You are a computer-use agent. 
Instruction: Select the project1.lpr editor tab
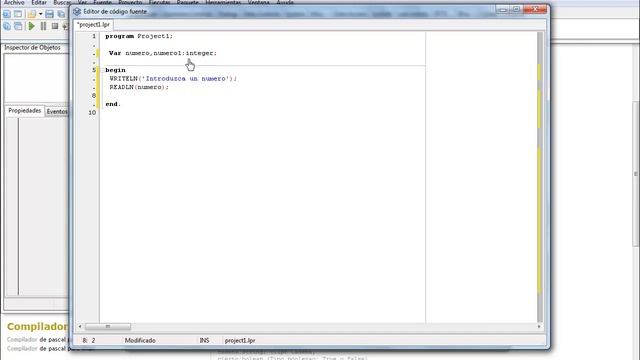click(x=93, y=24)
